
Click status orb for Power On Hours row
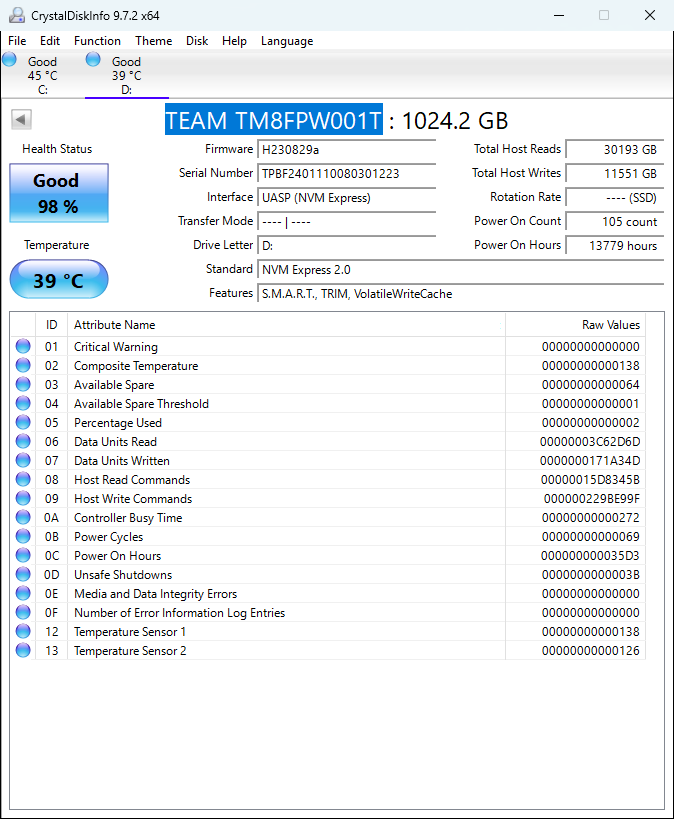click(x=23, y=555)
